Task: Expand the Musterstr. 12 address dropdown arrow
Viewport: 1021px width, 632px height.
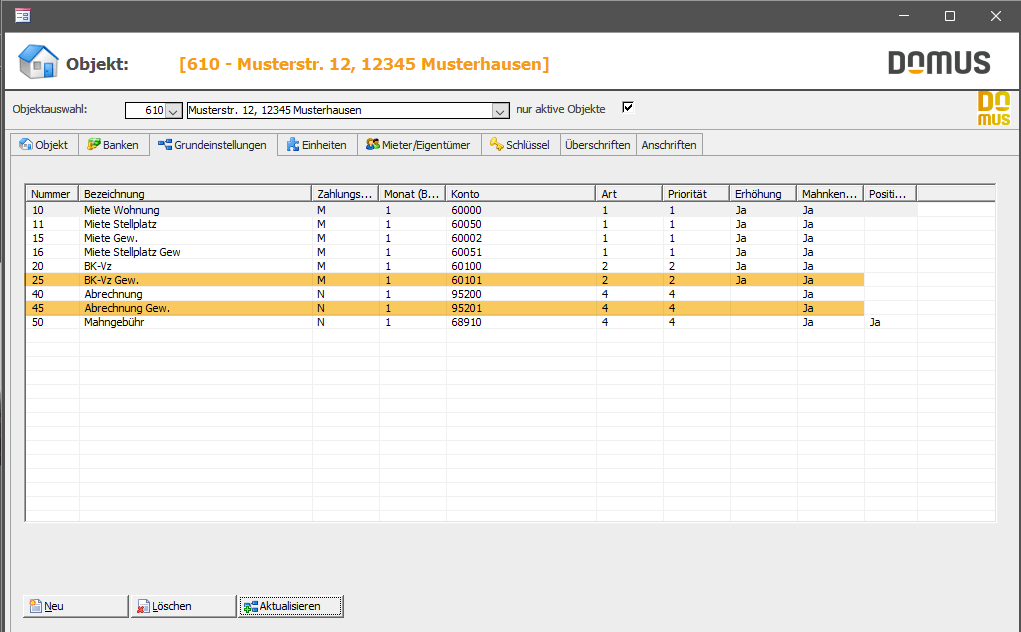Action: pos(500,111)
